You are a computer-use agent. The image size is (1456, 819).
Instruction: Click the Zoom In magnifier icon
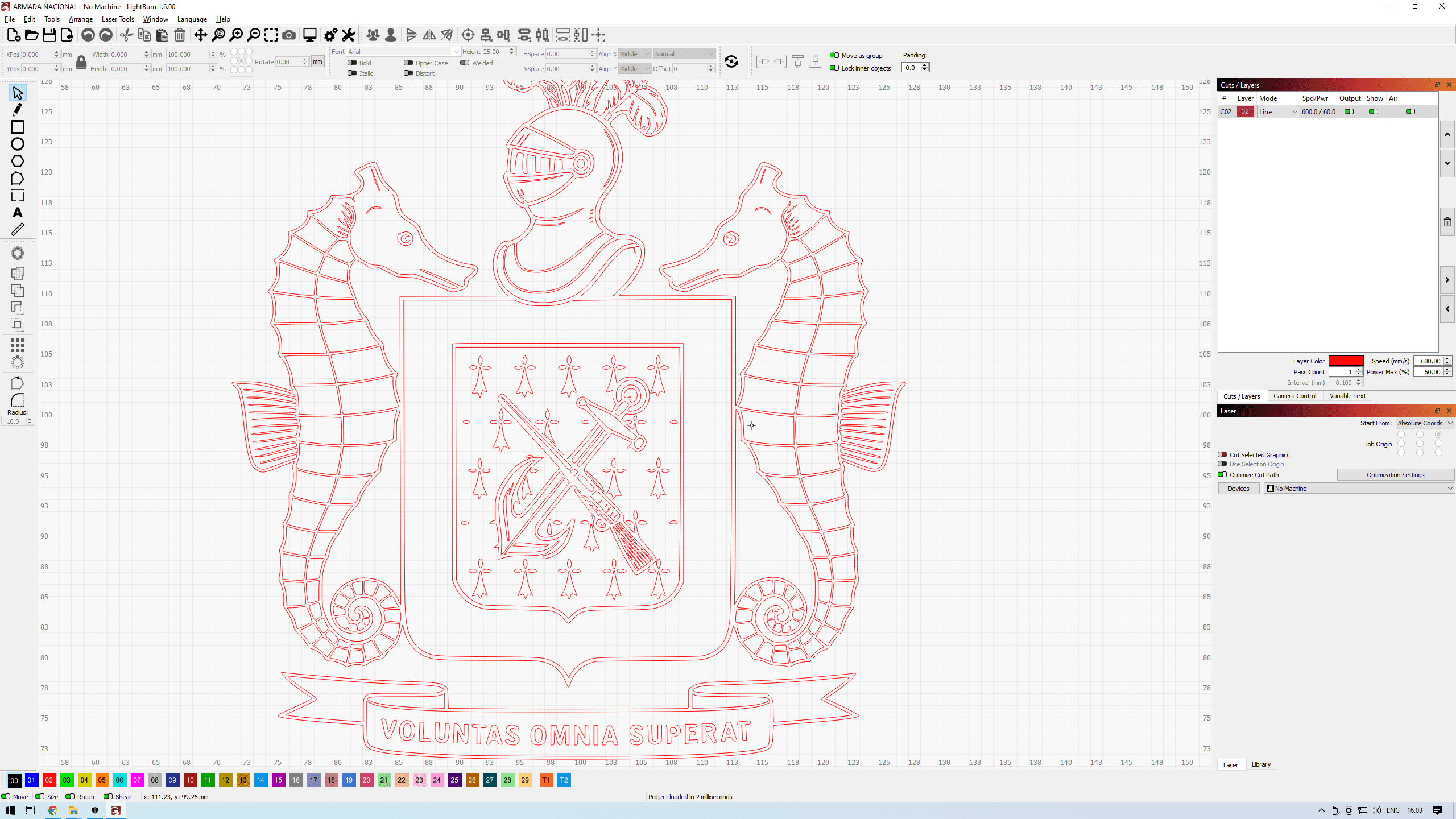(236, 35)
